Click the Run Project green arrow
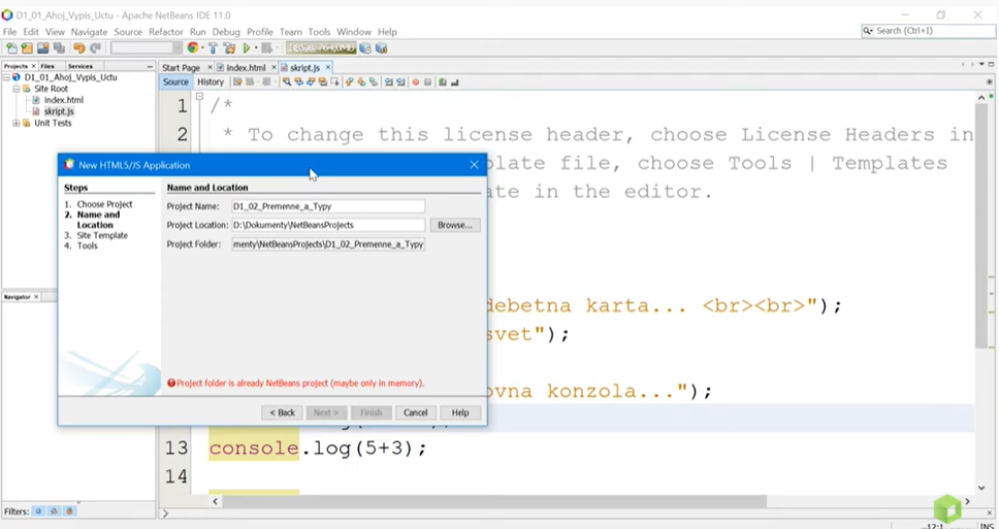 (246, 48)
